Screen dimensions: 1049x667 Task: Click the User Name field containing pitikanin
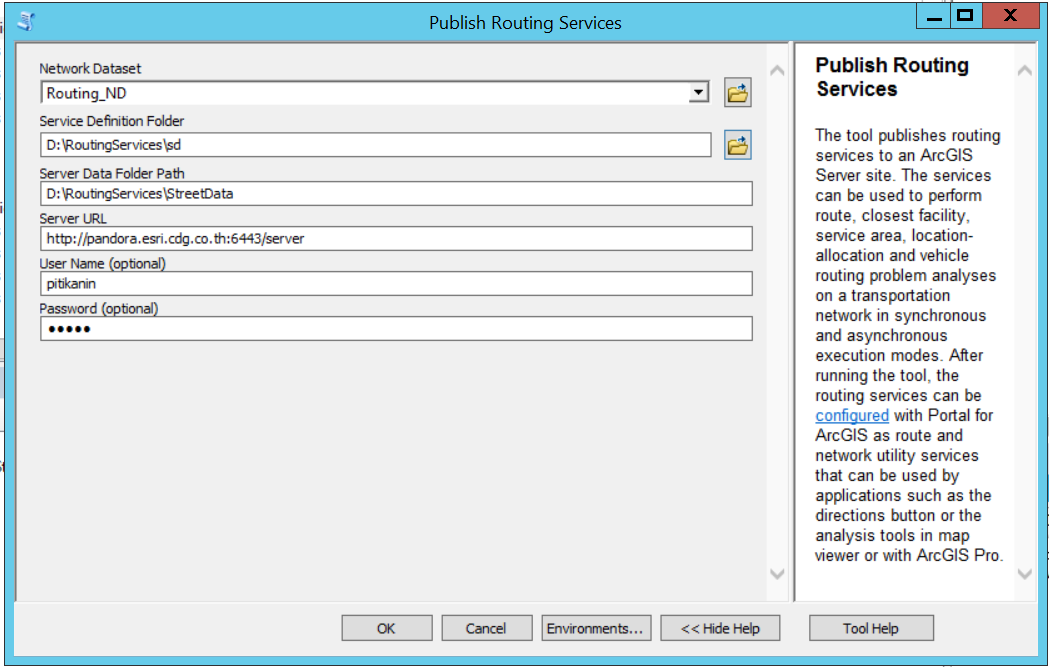[x=396, y=284]
